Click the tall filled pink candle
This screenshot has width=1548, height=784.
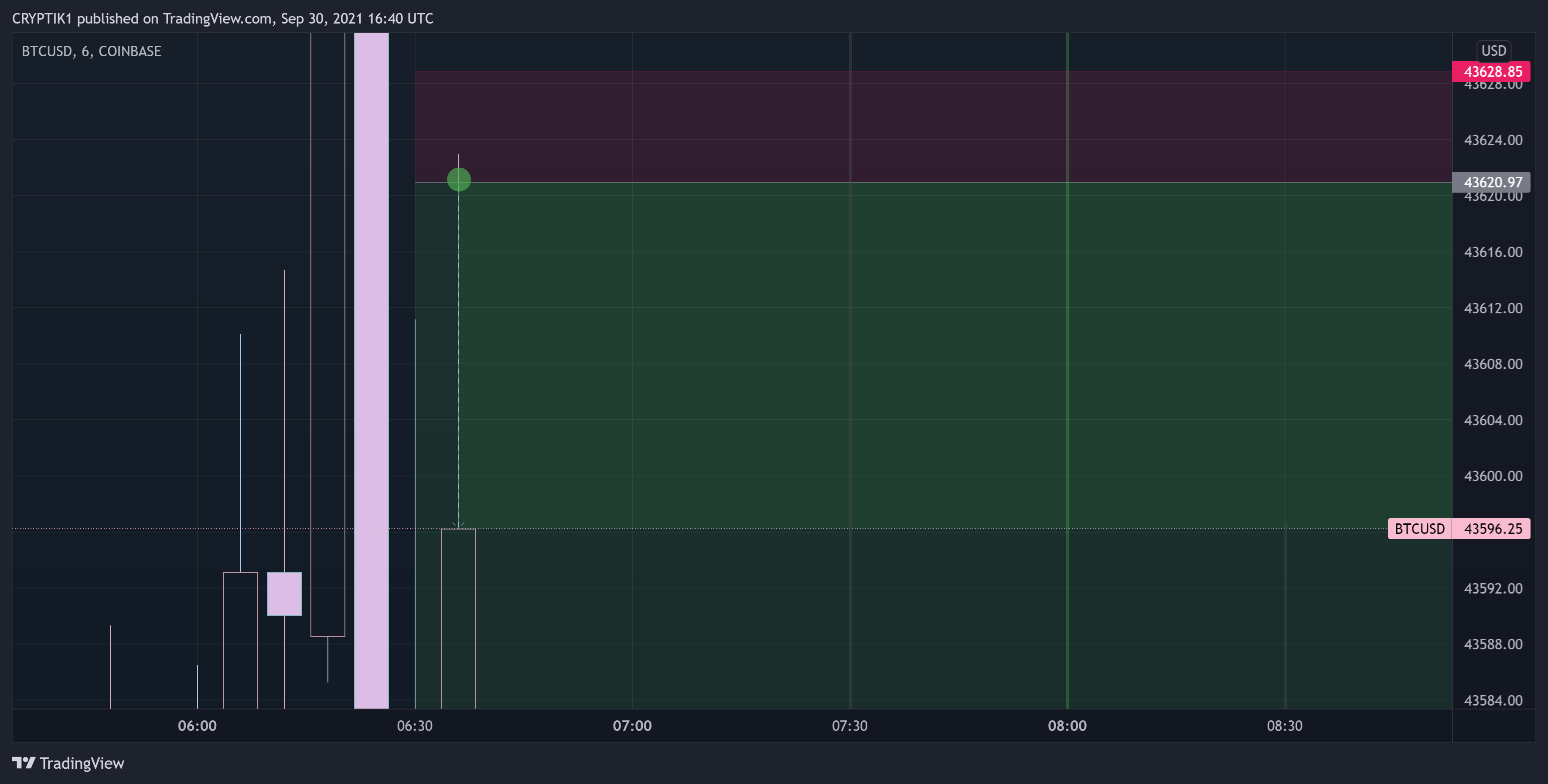pyautogui.click(x=372, y=371)
